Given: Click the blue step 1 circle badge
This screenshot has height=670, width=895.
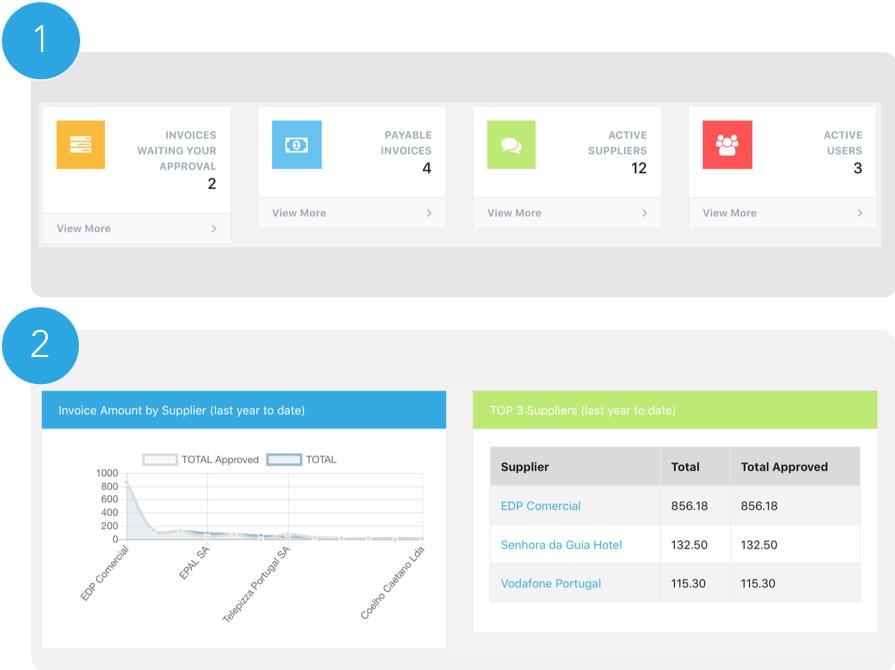Looking at the screenshot, I should click(40, 40).
